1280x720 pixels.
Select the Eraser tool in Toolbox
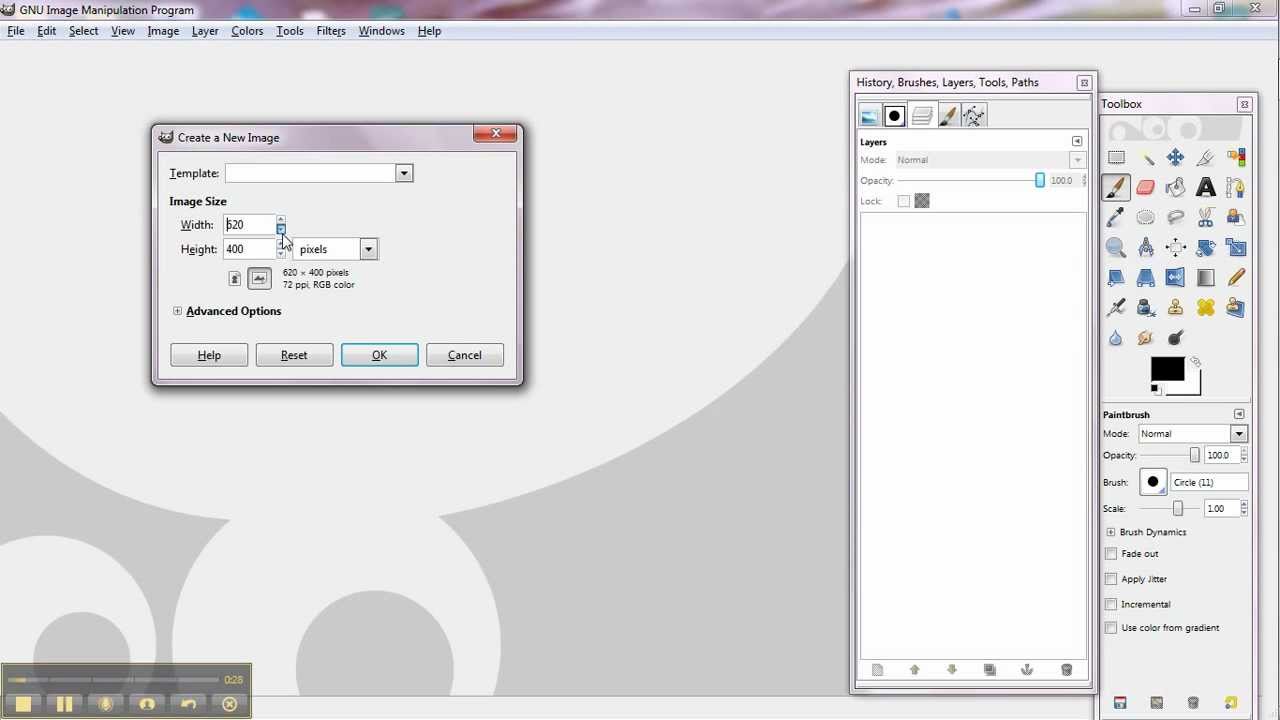1145,188
